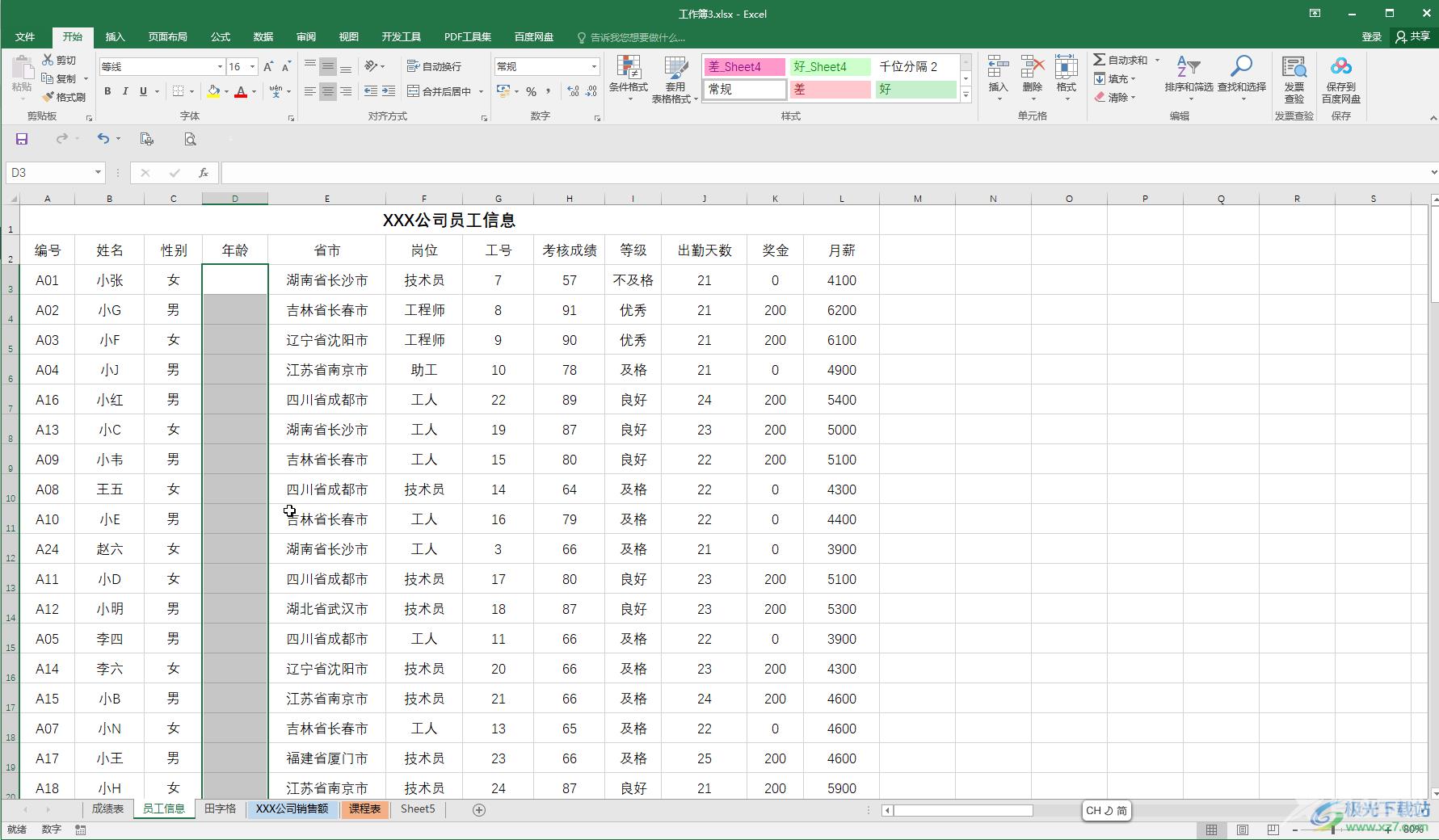The height and width of the screenshot is (840, 1439).
Task: Click the insert function fx icon
Action: (x=204, y=173)
